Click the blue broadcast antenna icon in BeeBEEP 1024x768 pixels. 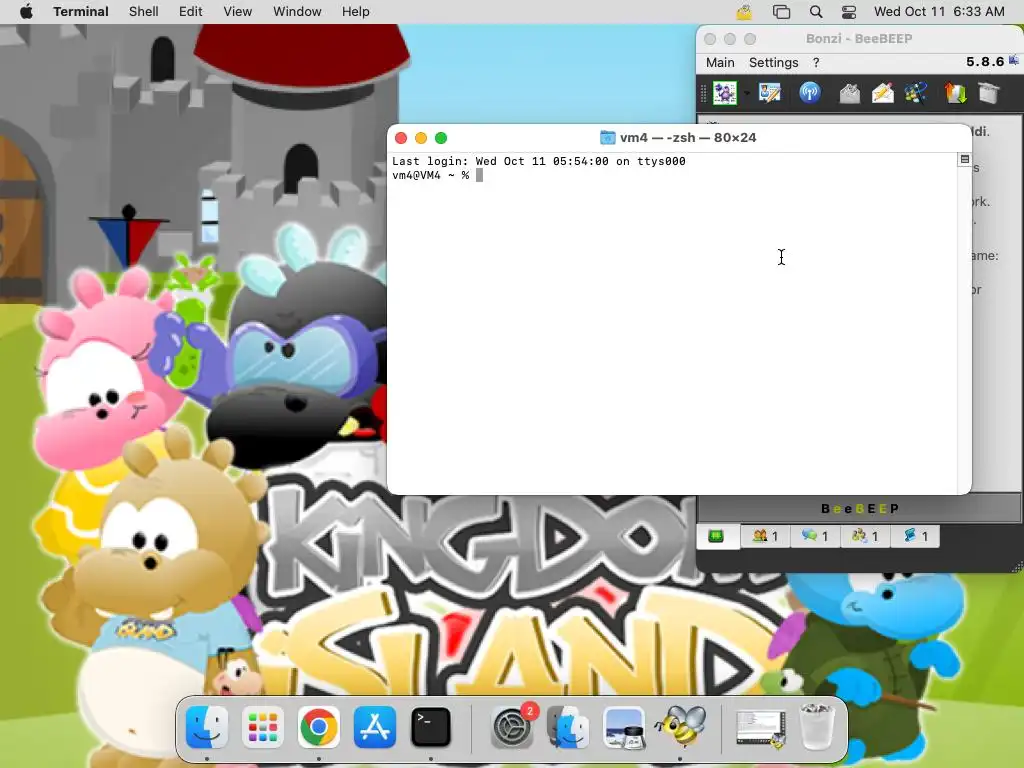click(x=810, y=93)
